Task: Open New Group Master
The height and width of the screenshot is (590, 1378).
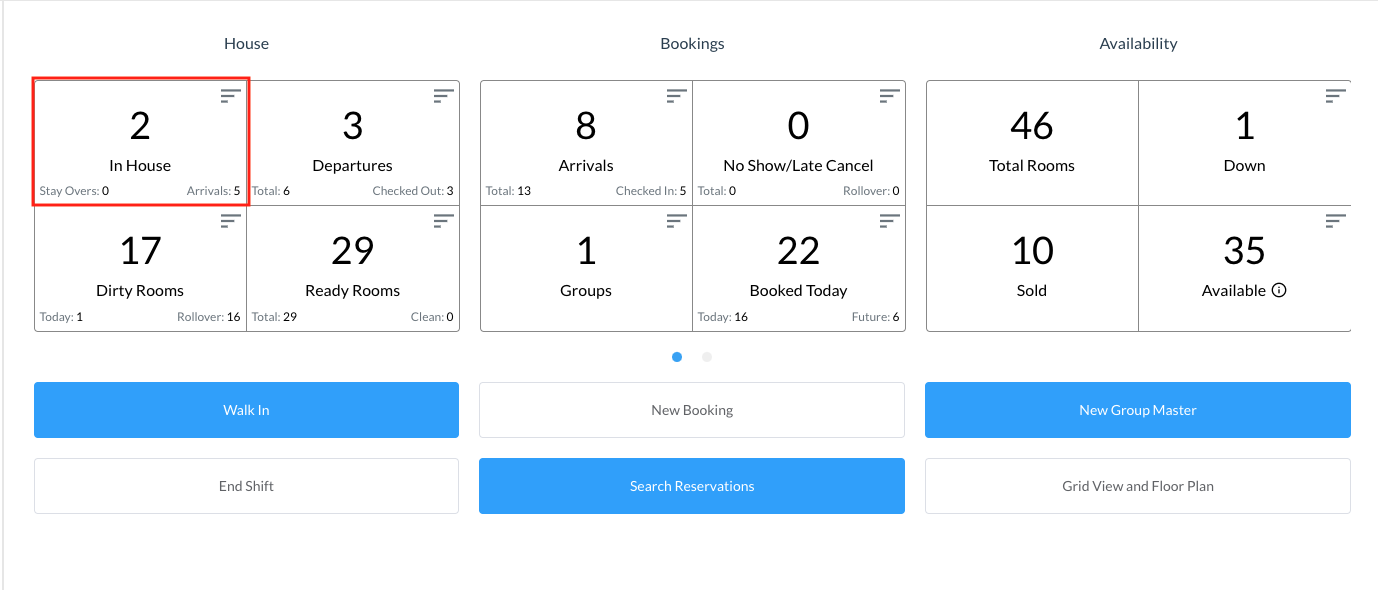Action: (x=1137, y=409)
